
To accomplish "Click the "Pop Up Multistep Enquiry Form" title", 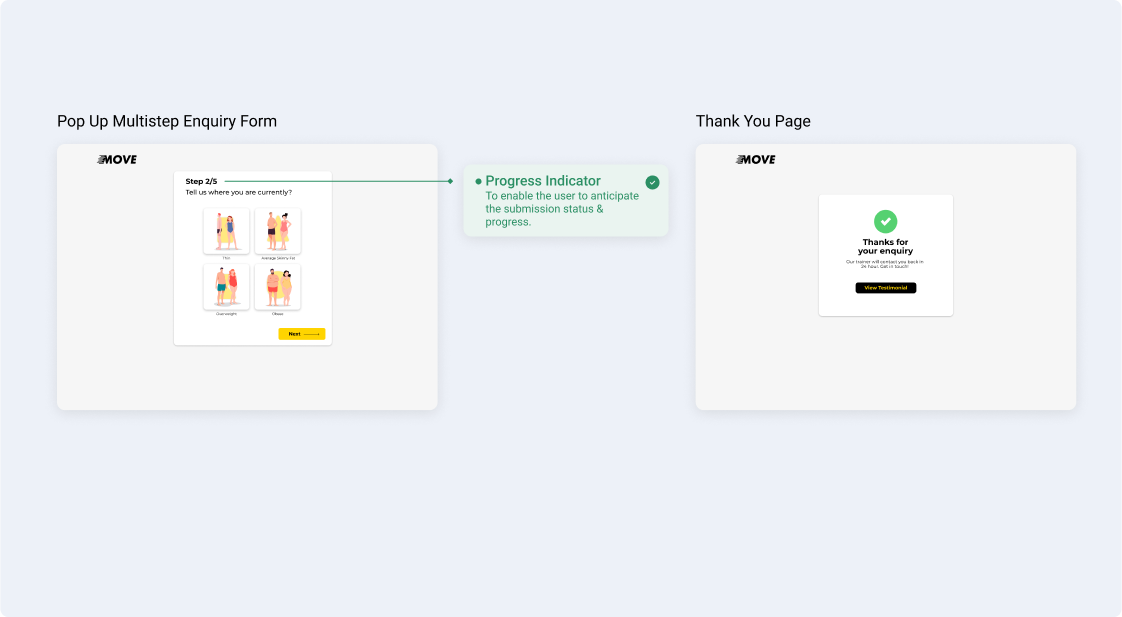I will pyautogui.click(x=167, y=121).
